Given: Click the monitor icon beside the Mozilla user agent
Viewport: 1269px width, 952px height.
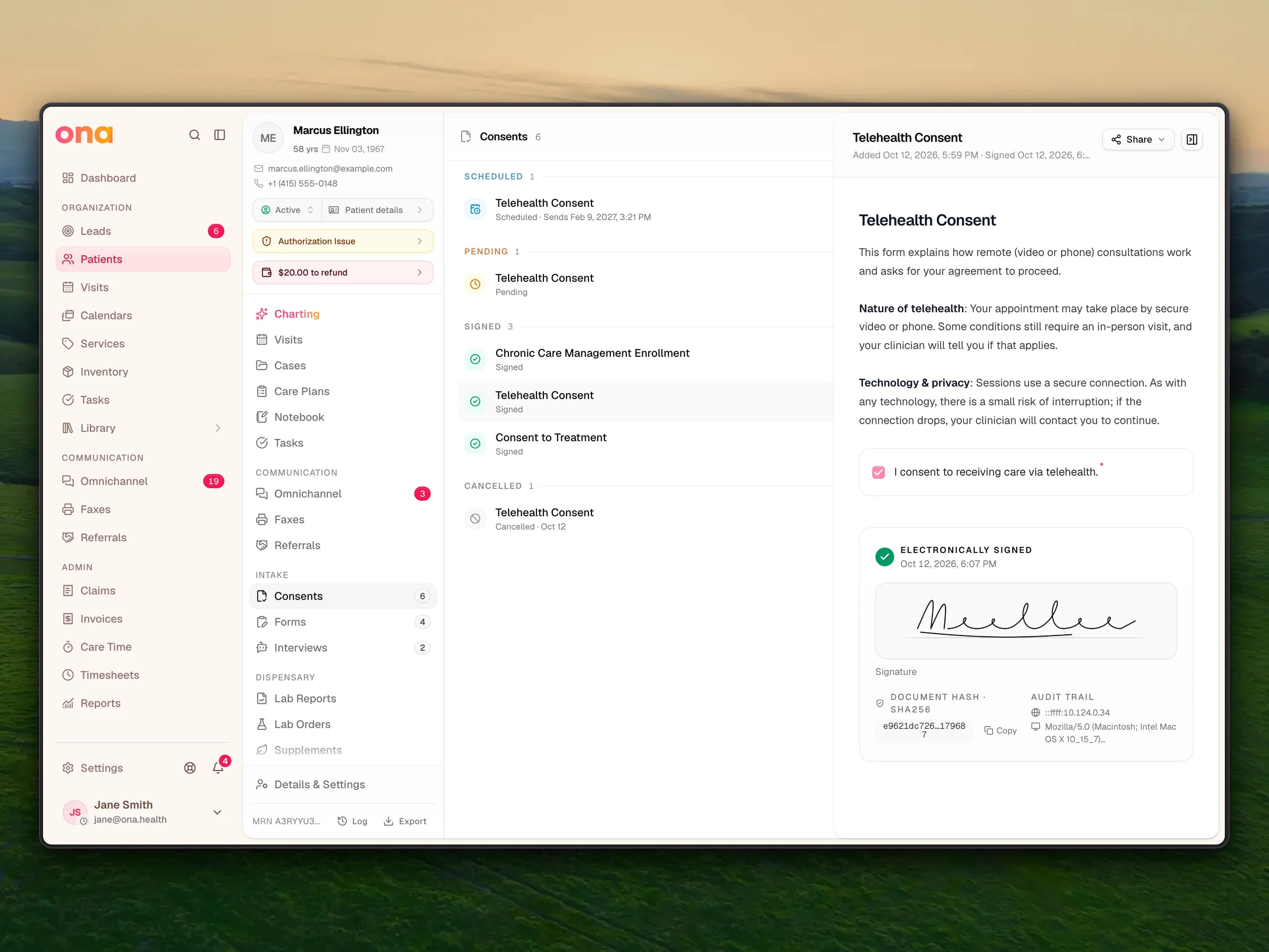Looking at the screenshot, I should tap(1036, 727).
